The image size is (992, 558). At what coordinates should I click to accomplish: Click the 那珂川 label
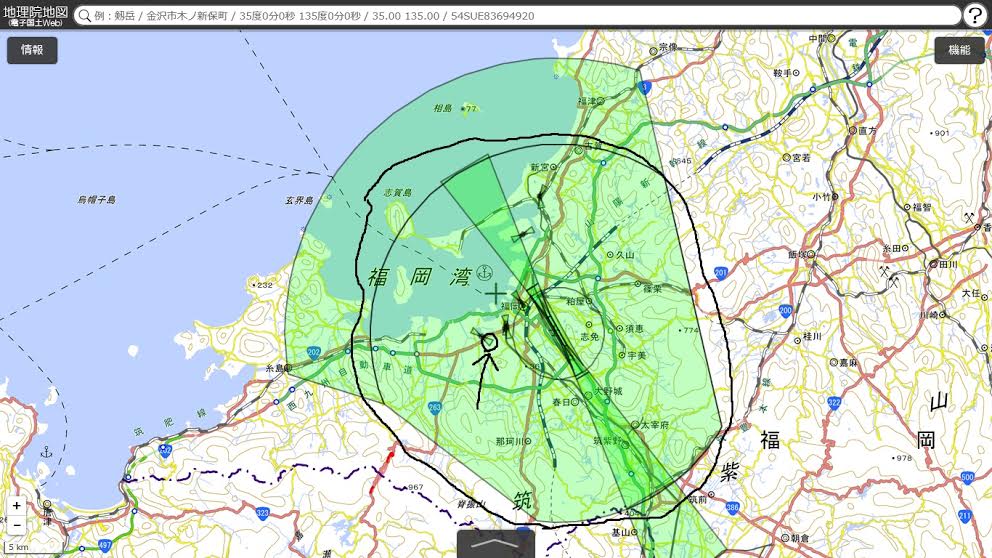[509, 441]
